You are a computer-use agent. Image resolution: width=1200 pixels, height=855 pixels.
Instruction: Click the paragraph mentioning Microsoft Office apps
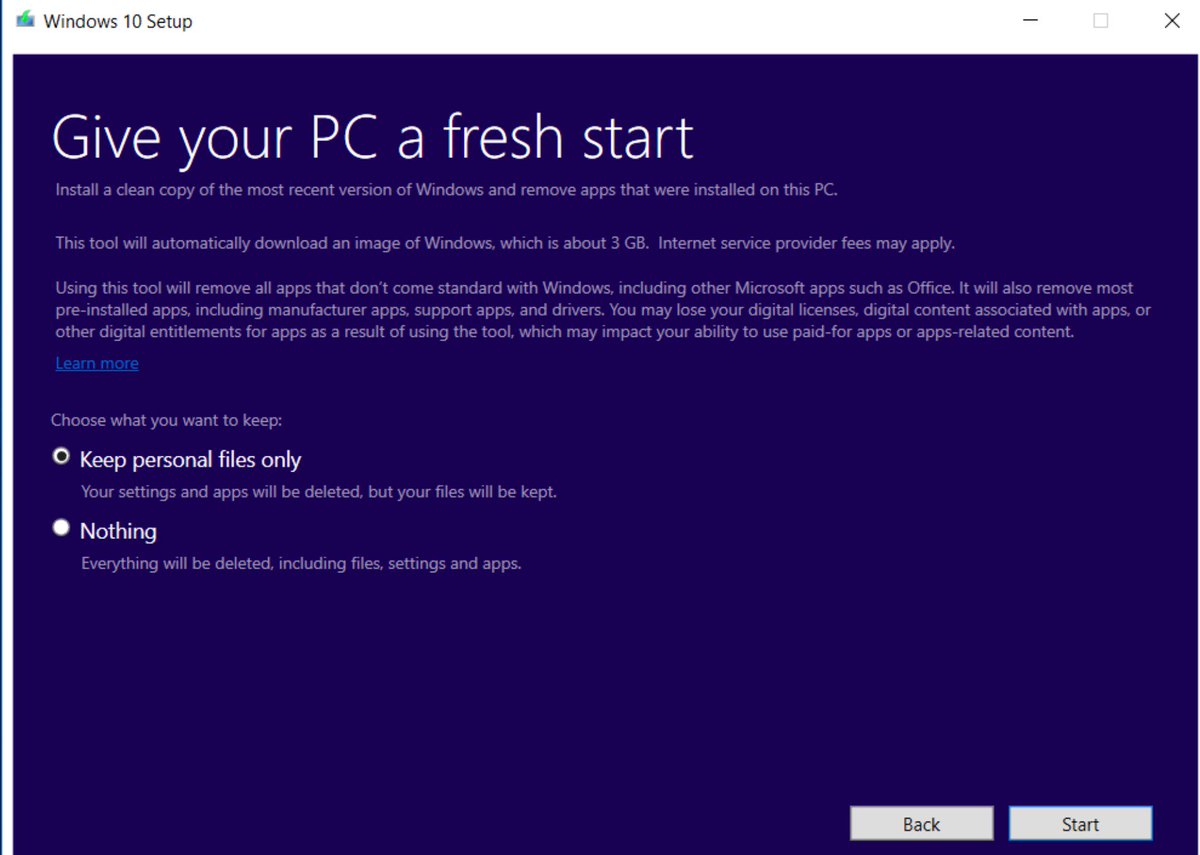point(603,310)
